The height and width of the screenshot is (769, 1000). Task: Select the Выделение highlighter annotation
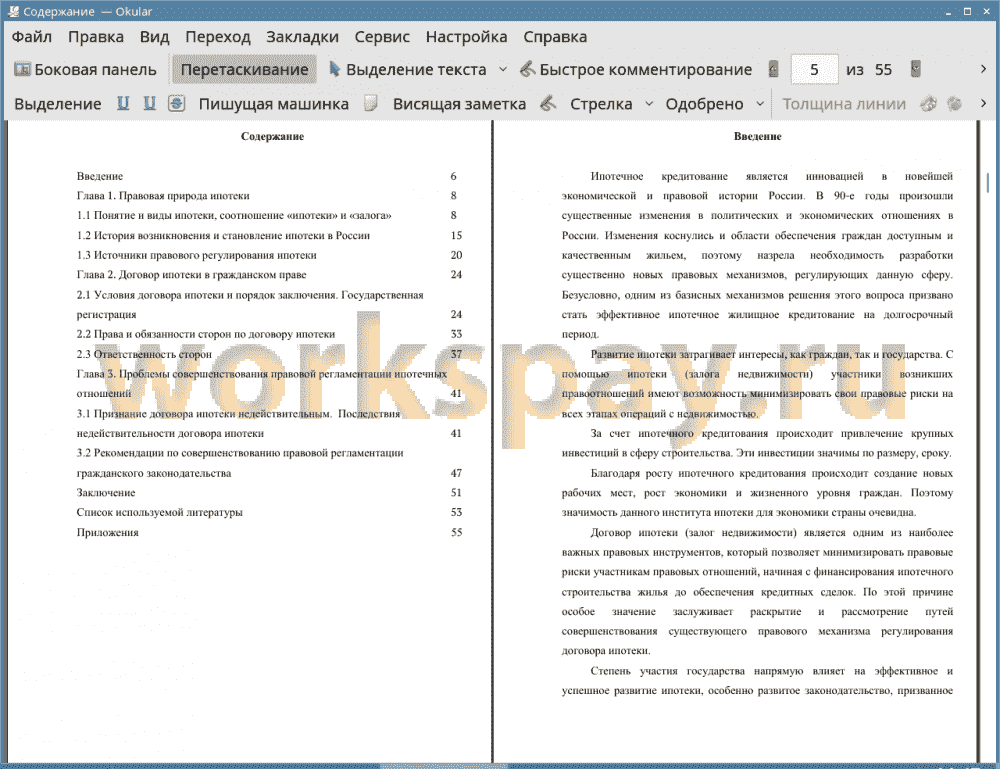57,104
